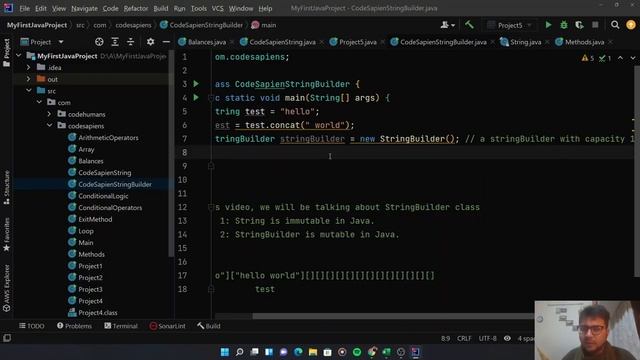Open the File menu
This screenshot has width=640, height=360.
click(24, 8)
